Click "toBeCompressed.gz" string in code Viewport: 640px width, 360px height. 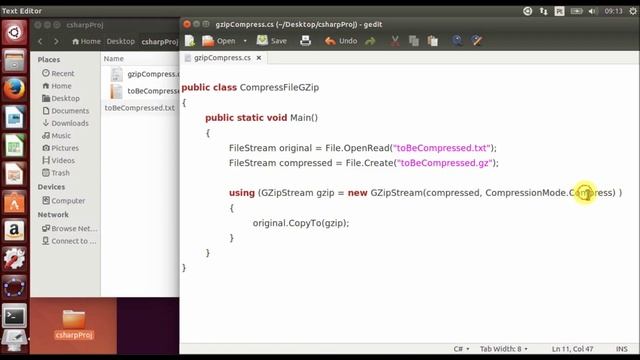pyautogui.click(x=444, y=163)
